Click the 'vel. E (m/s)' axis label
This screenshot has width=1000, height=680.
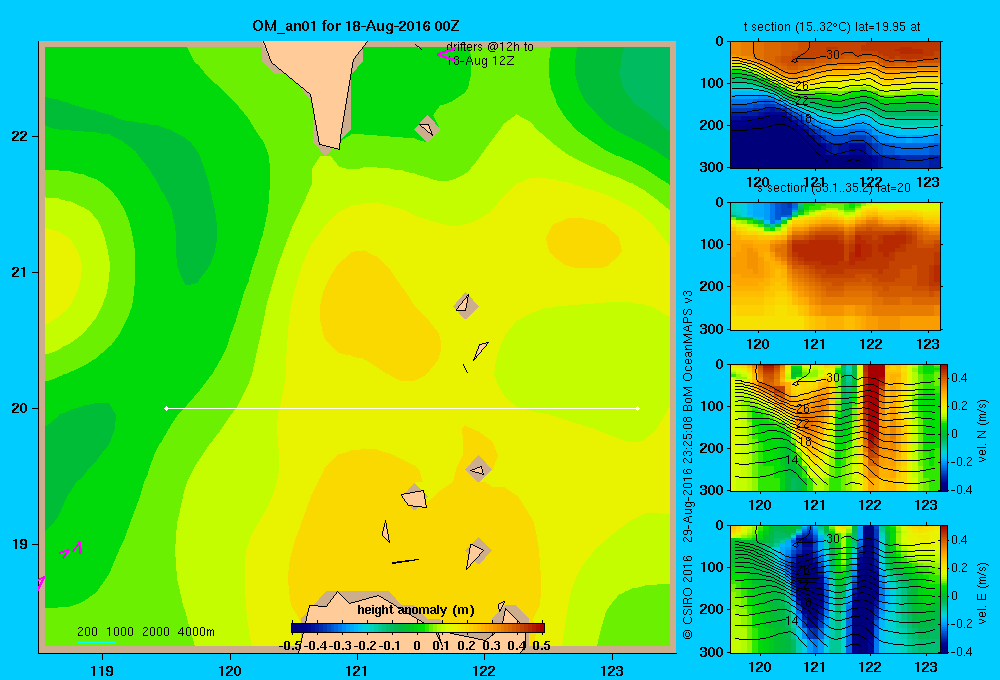pos(982,593)
